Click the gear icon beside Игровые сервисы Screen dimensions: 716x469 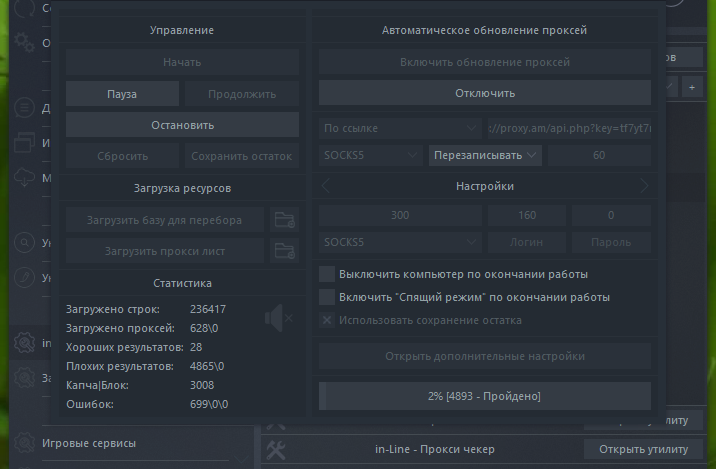pyautogui.click(x=24, y=443)
